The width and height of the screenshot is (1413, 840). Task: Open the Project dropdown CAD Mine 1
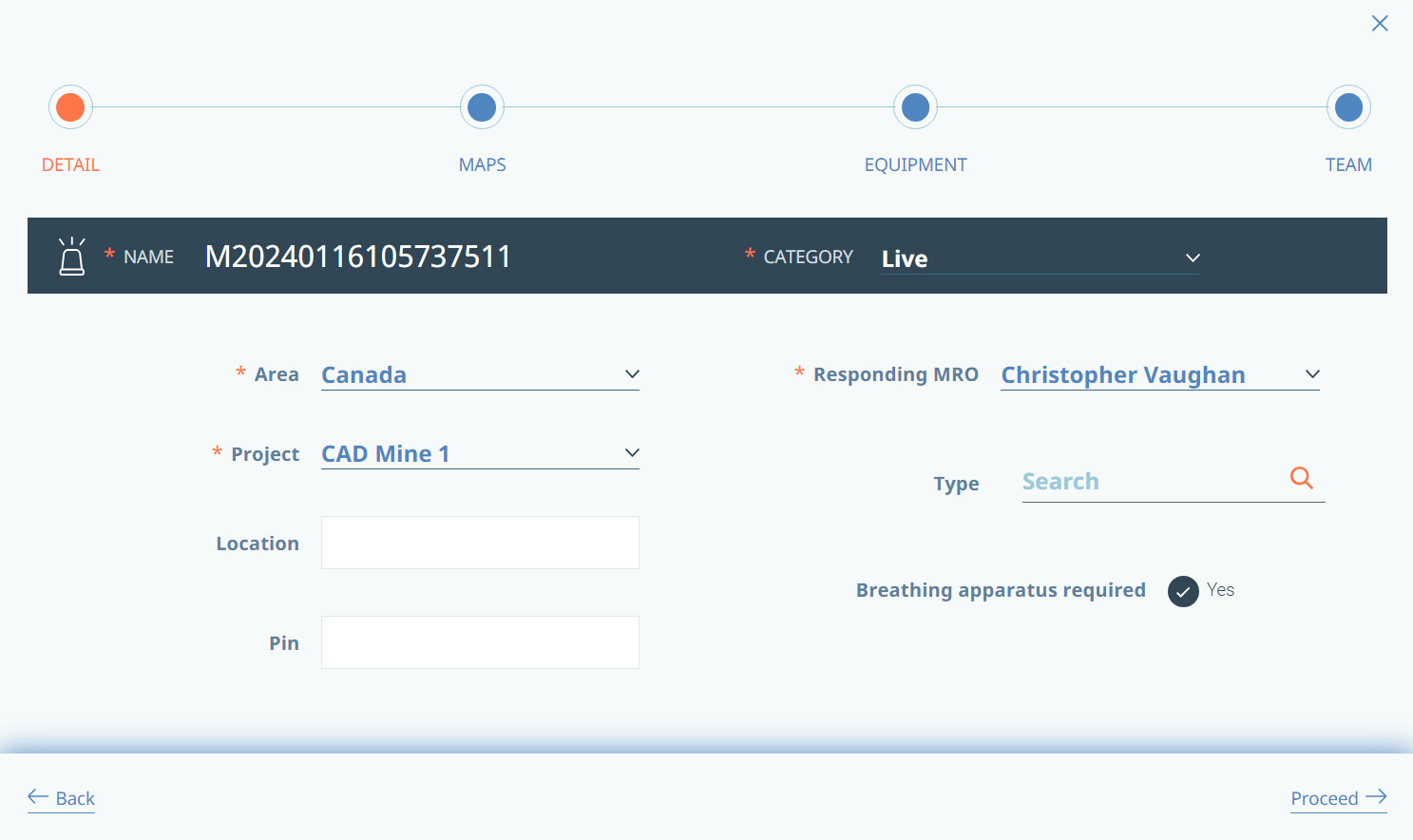[x=480, y=453]
